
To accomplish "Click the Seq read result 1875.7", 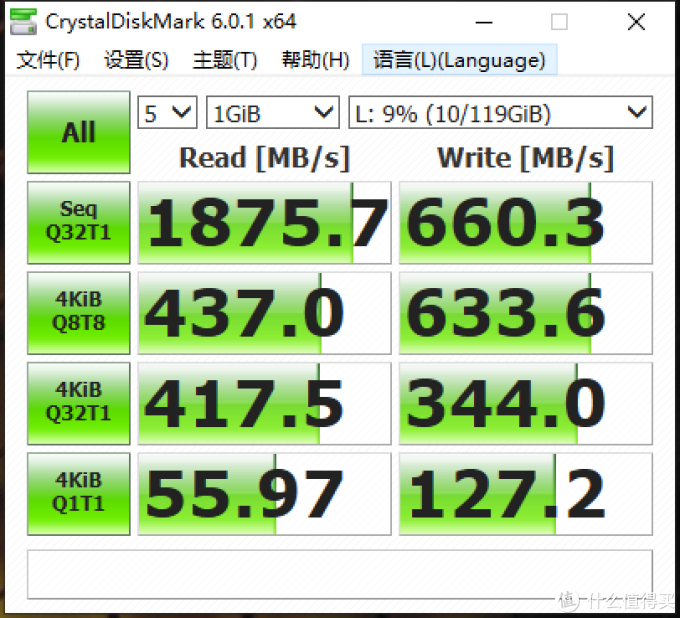I will [265, 222].
